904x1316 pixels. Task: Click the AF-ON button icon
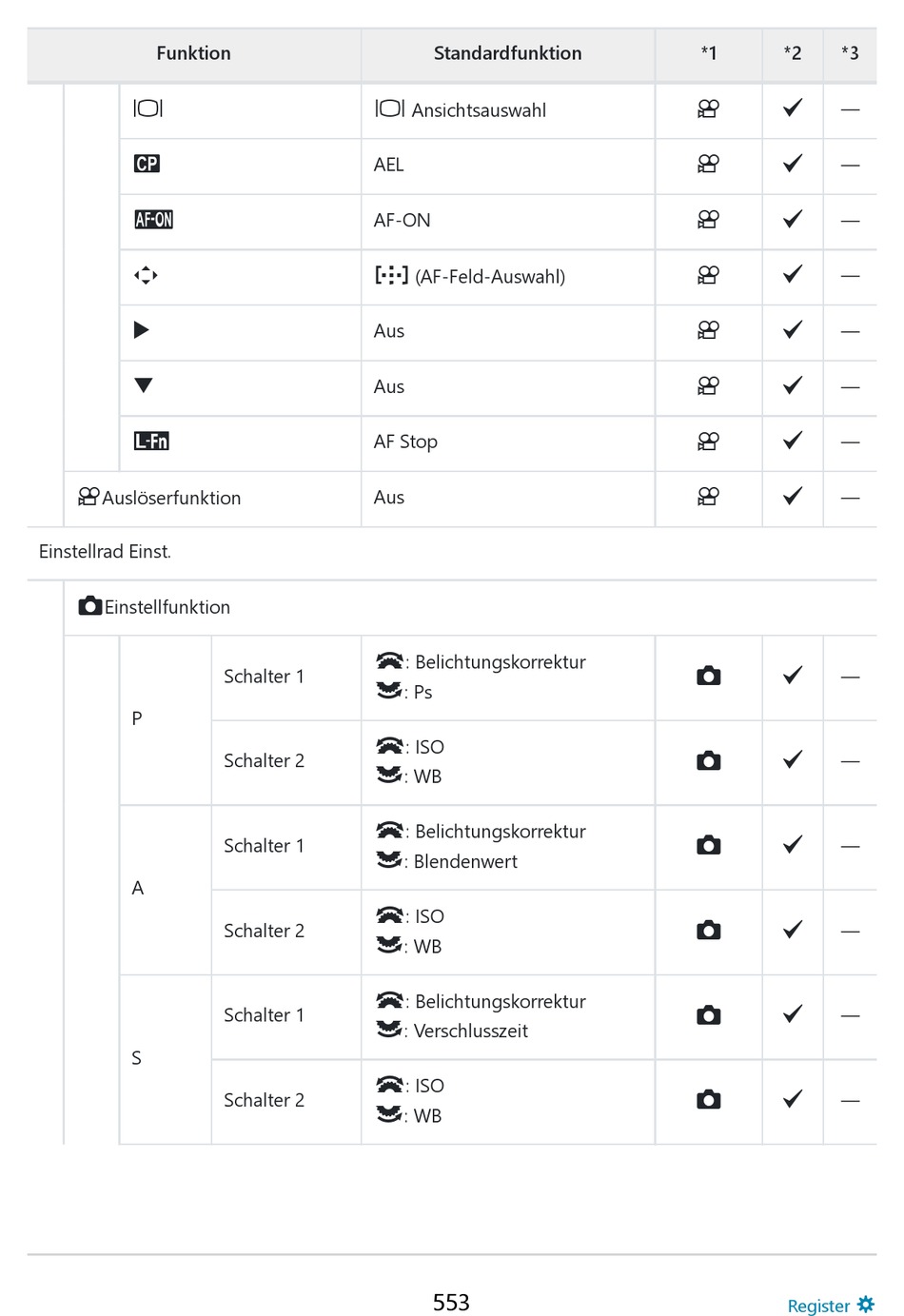(x=153, y=220)
